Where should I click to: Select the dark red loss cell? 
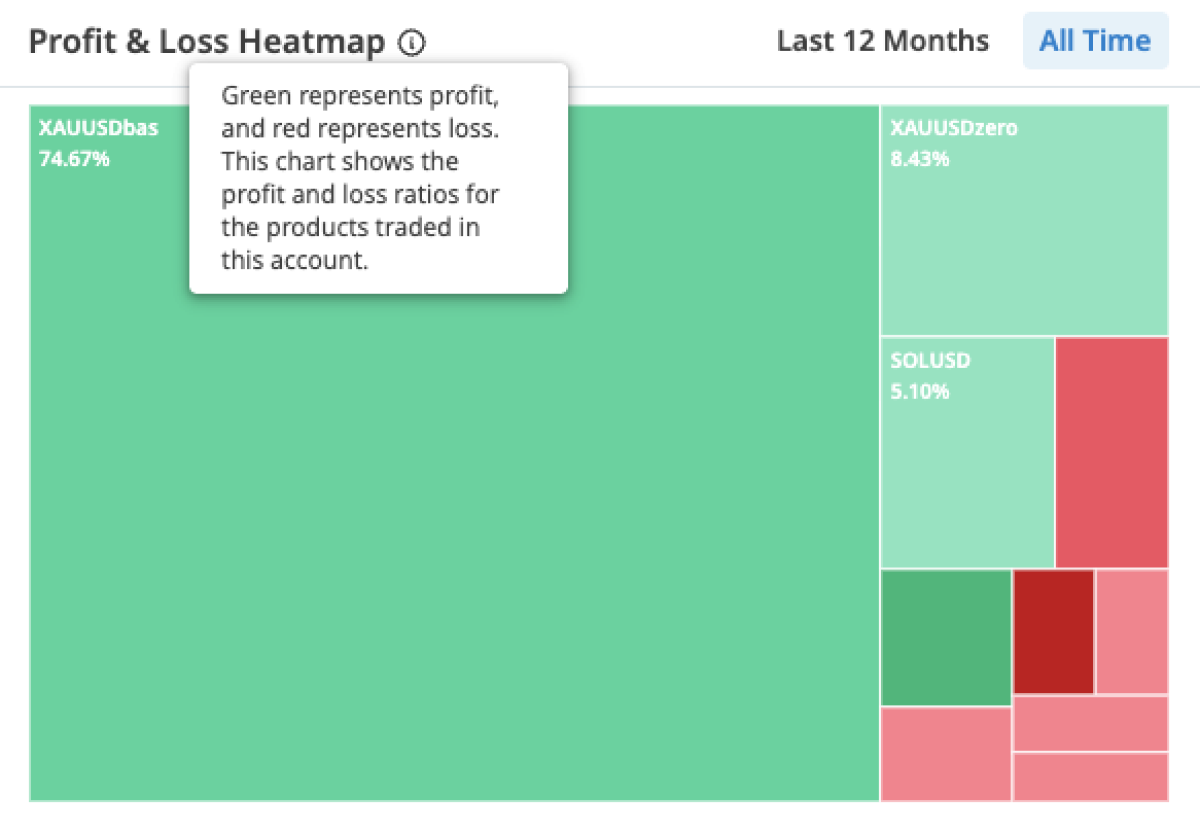click(1052, 631)
